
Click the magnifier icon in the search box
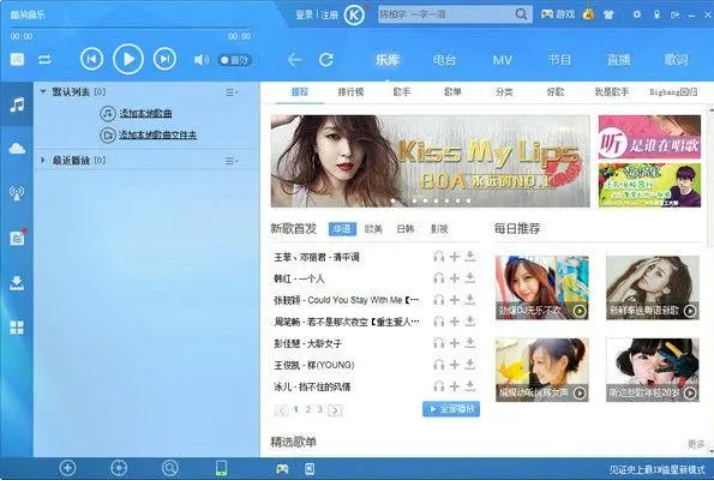[521, 15]
